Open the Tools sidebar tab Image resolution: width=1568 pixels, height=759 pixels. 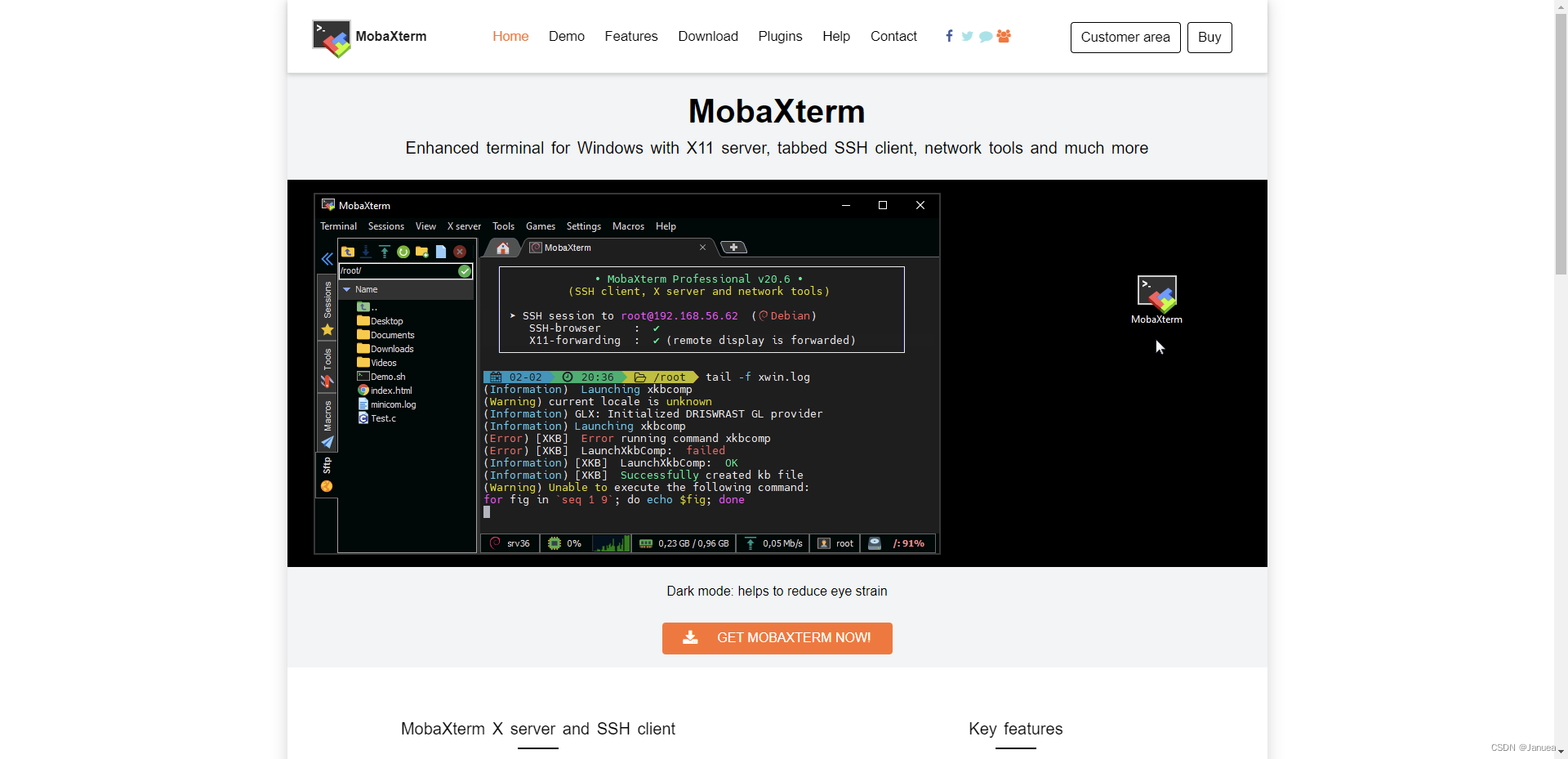tap(327, 367)
